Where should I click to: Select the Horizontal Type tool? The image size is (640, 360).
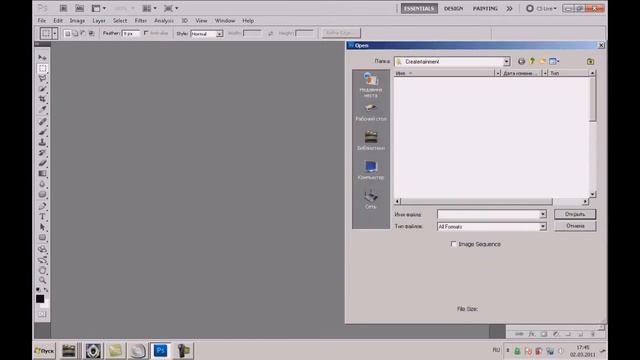[x=42, y=217]
